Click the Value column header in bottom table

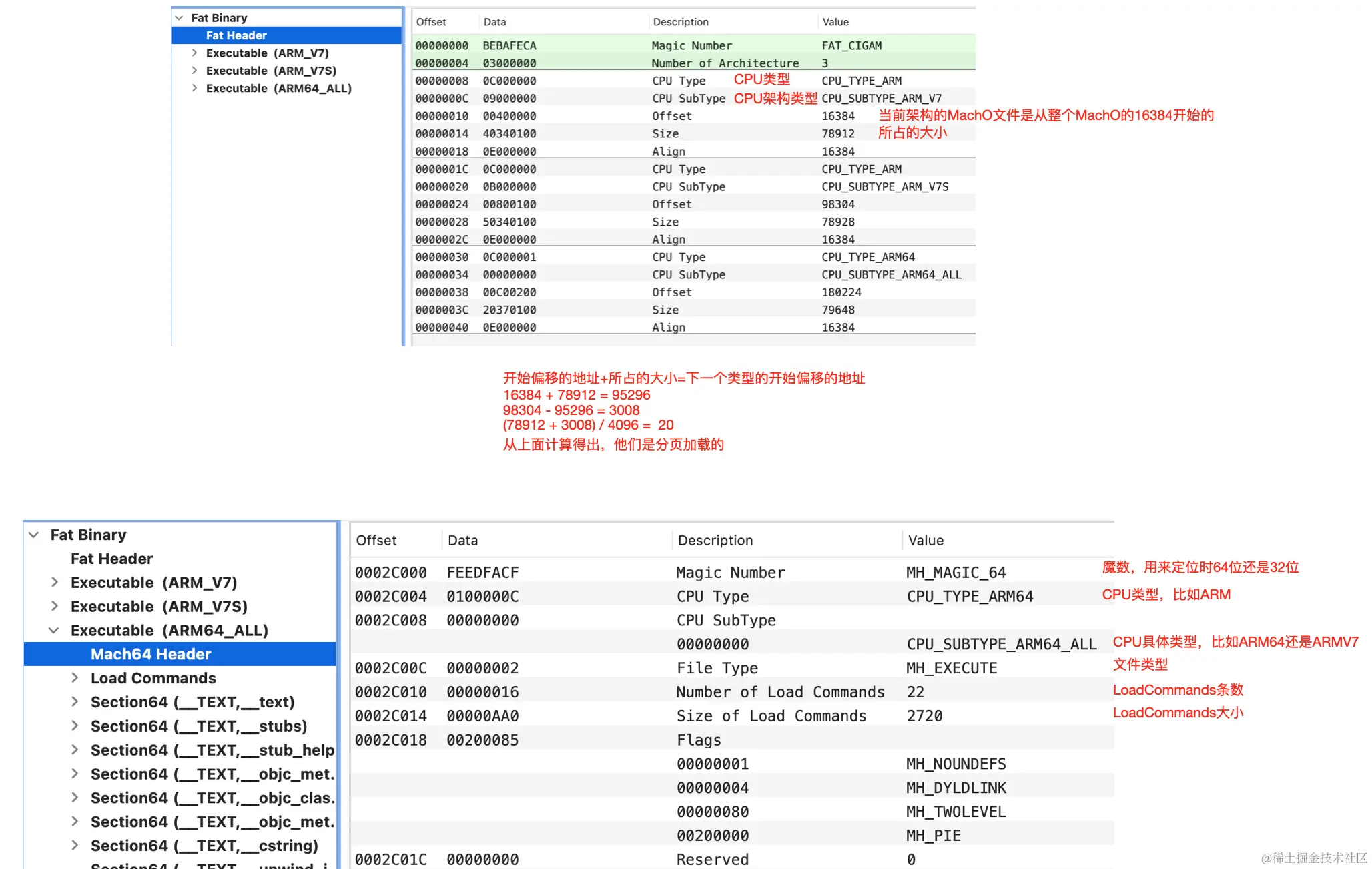(926, 541)
